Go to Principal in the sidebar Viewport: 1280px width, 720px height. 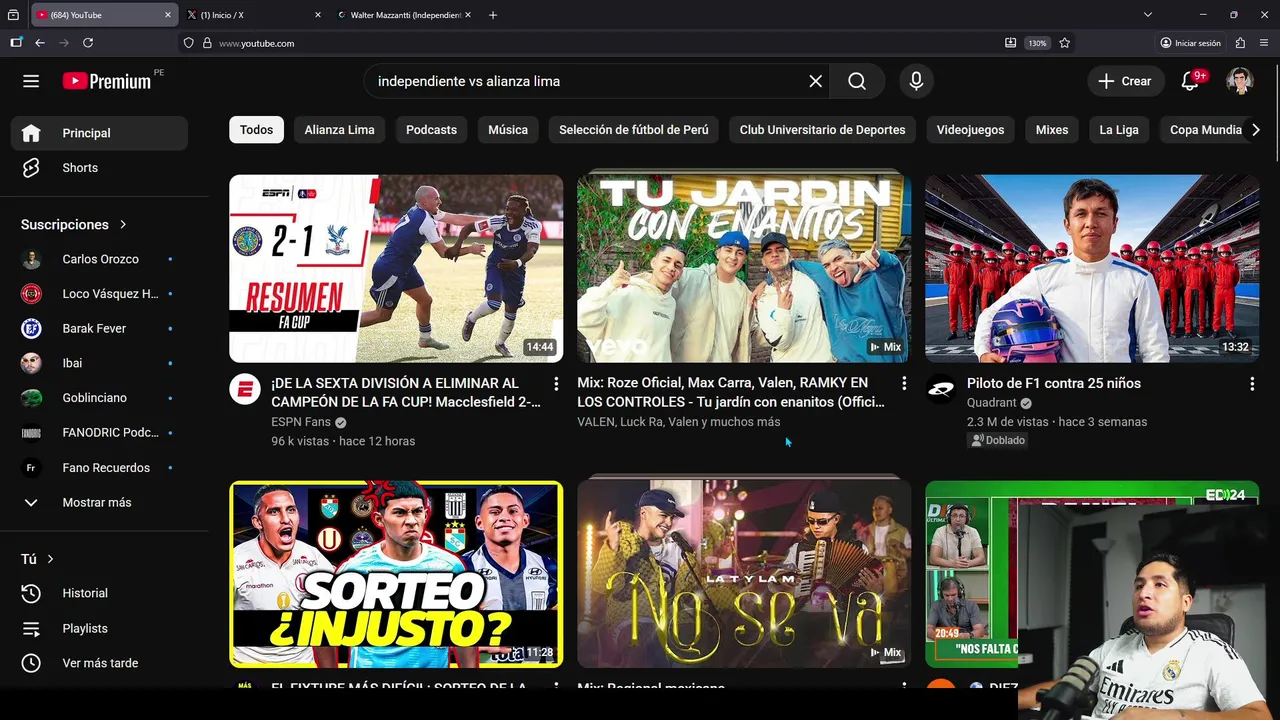tap(99, 133)
